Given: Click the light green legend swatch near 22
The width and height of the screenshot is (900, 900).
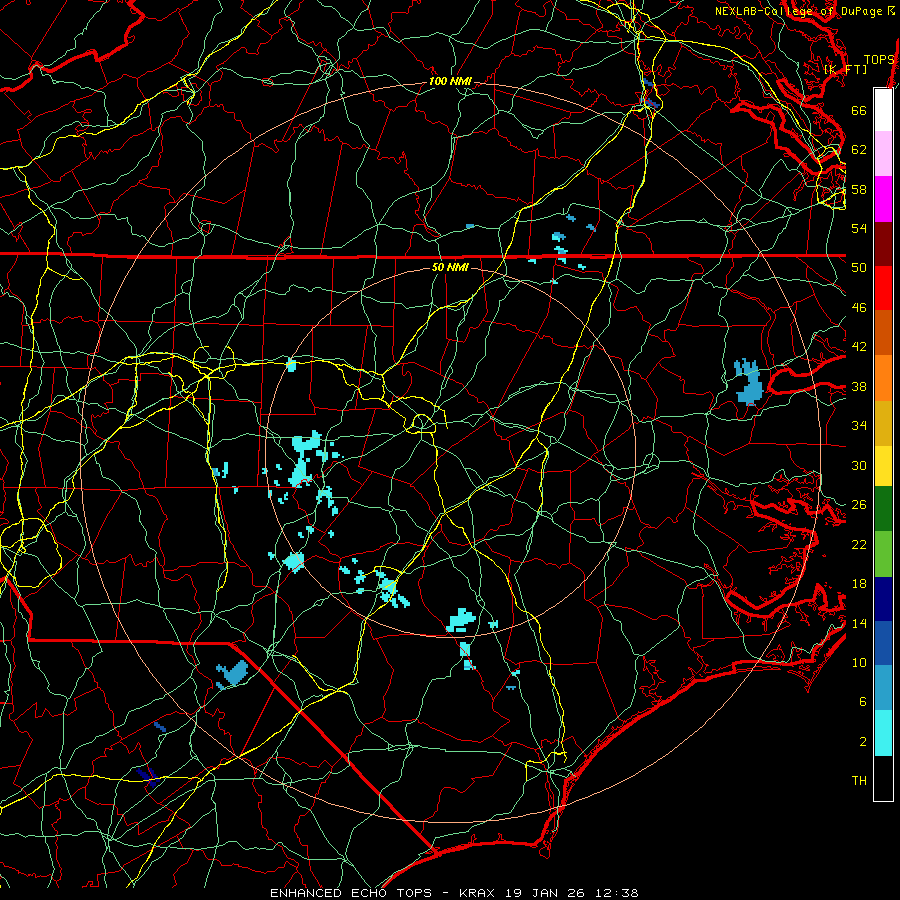Looking at the screenshot, I should point(883,554).
